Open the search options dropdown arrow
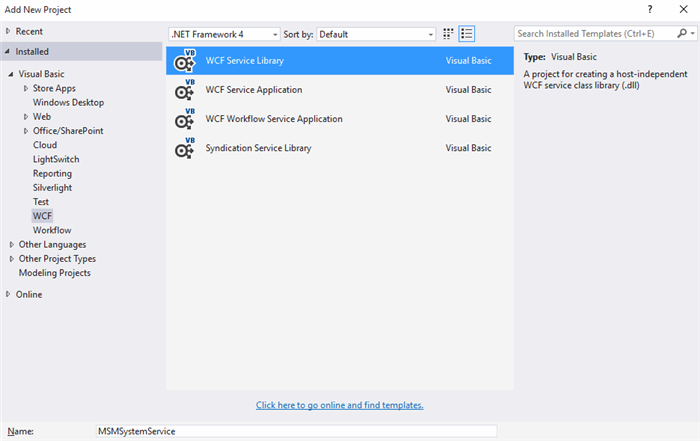 point(692,33)
